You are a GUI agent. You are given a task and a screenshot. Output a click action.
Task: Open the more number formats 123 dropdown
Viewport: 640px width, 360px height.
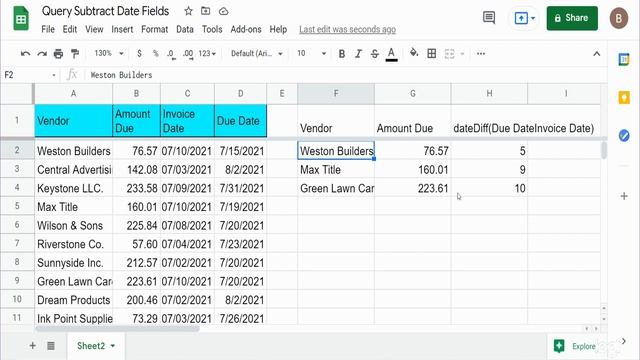207,53
